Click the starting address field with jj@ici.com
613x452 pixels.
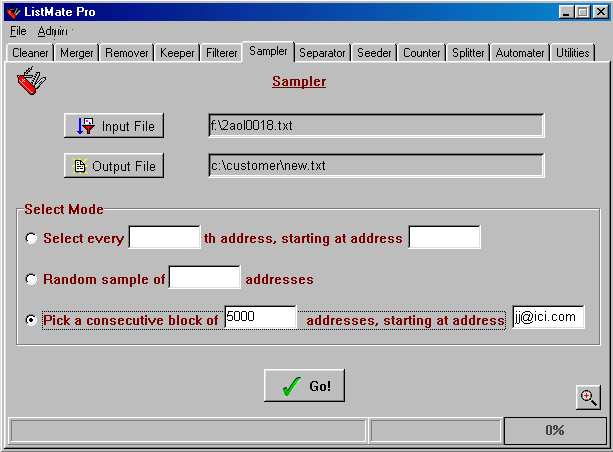point(547,318)
